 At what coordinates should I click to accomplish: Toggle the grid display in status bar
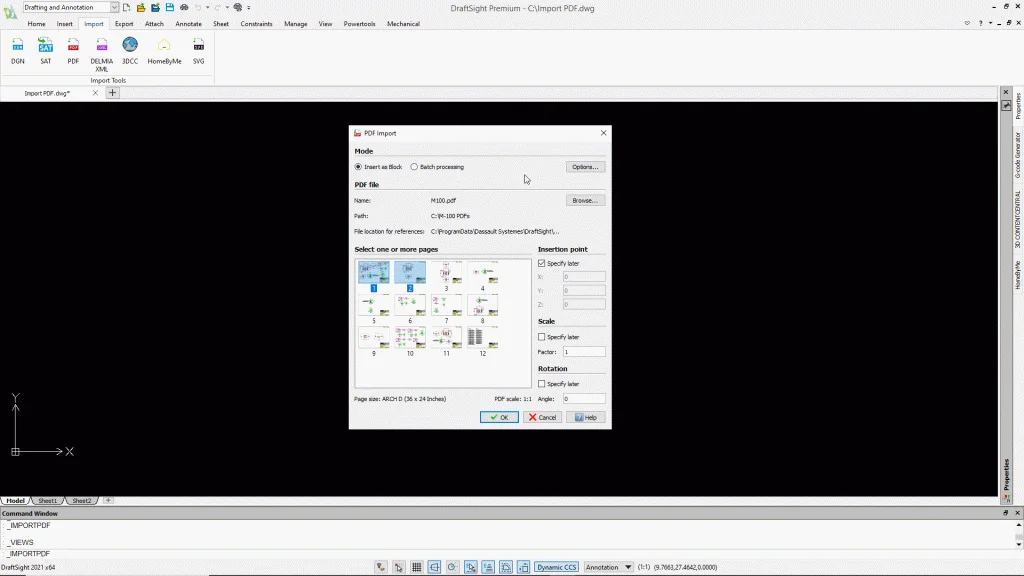(417, 567)
